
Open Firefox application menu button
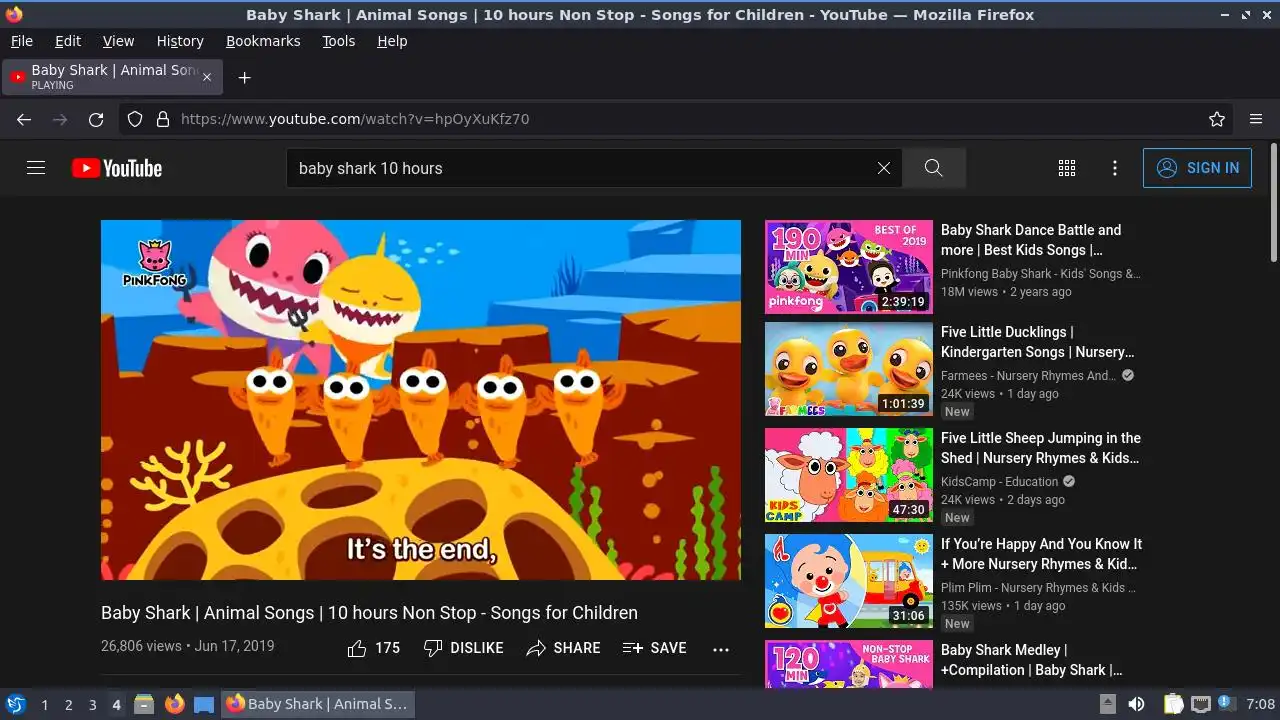pos(1256,119)
